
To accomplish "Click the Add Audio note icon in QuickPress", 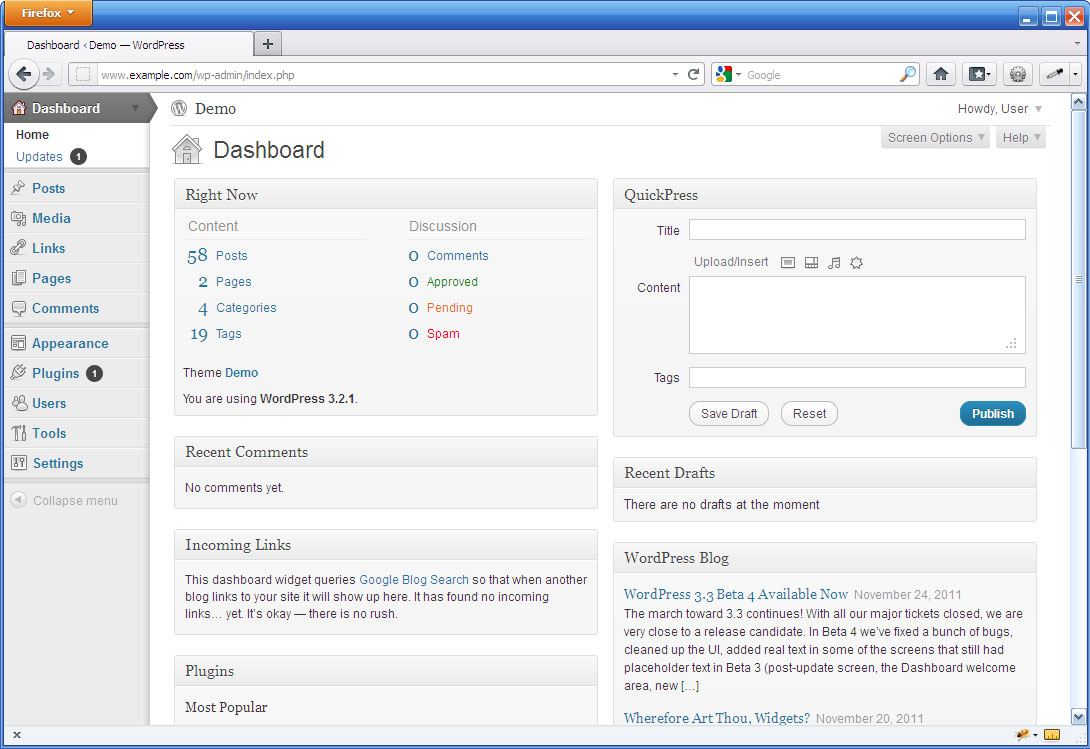I will click(x=834, y=262).
